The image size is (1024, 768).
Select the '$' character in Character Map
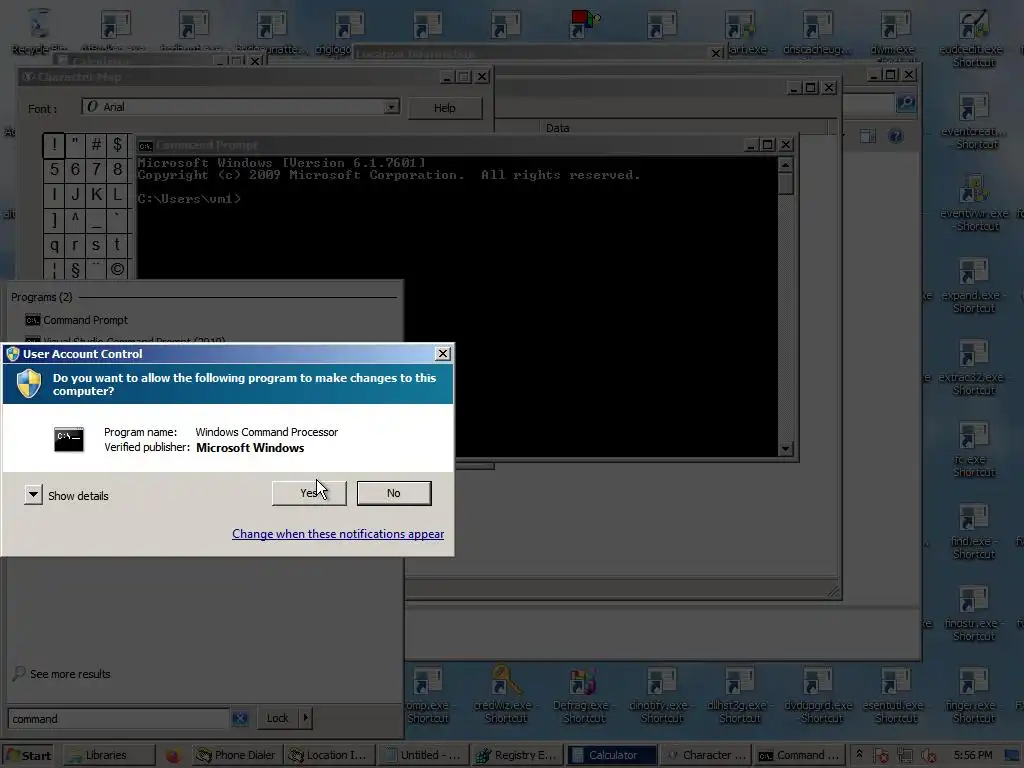click(118, 144)
